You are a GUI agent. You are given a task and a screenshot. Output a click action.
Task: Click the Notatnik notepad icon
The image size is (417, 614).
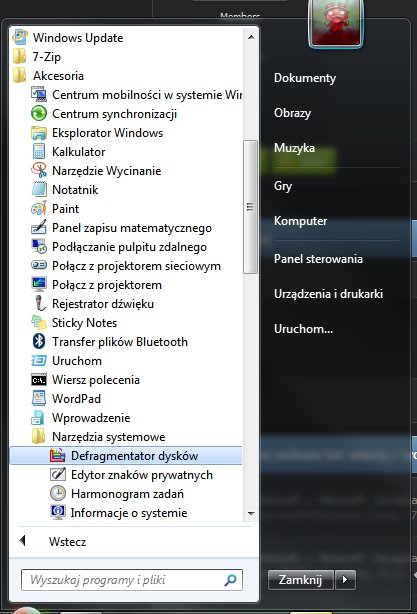39,190
